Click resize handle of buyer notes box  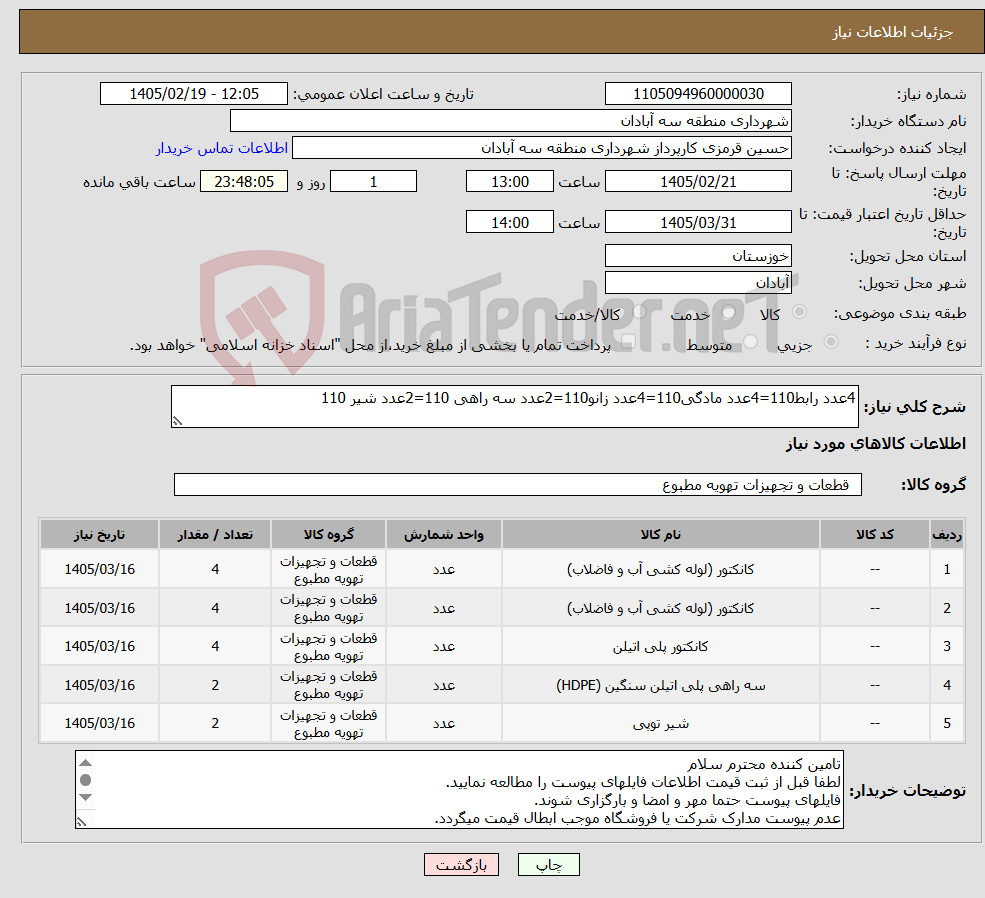coord(82,821)
